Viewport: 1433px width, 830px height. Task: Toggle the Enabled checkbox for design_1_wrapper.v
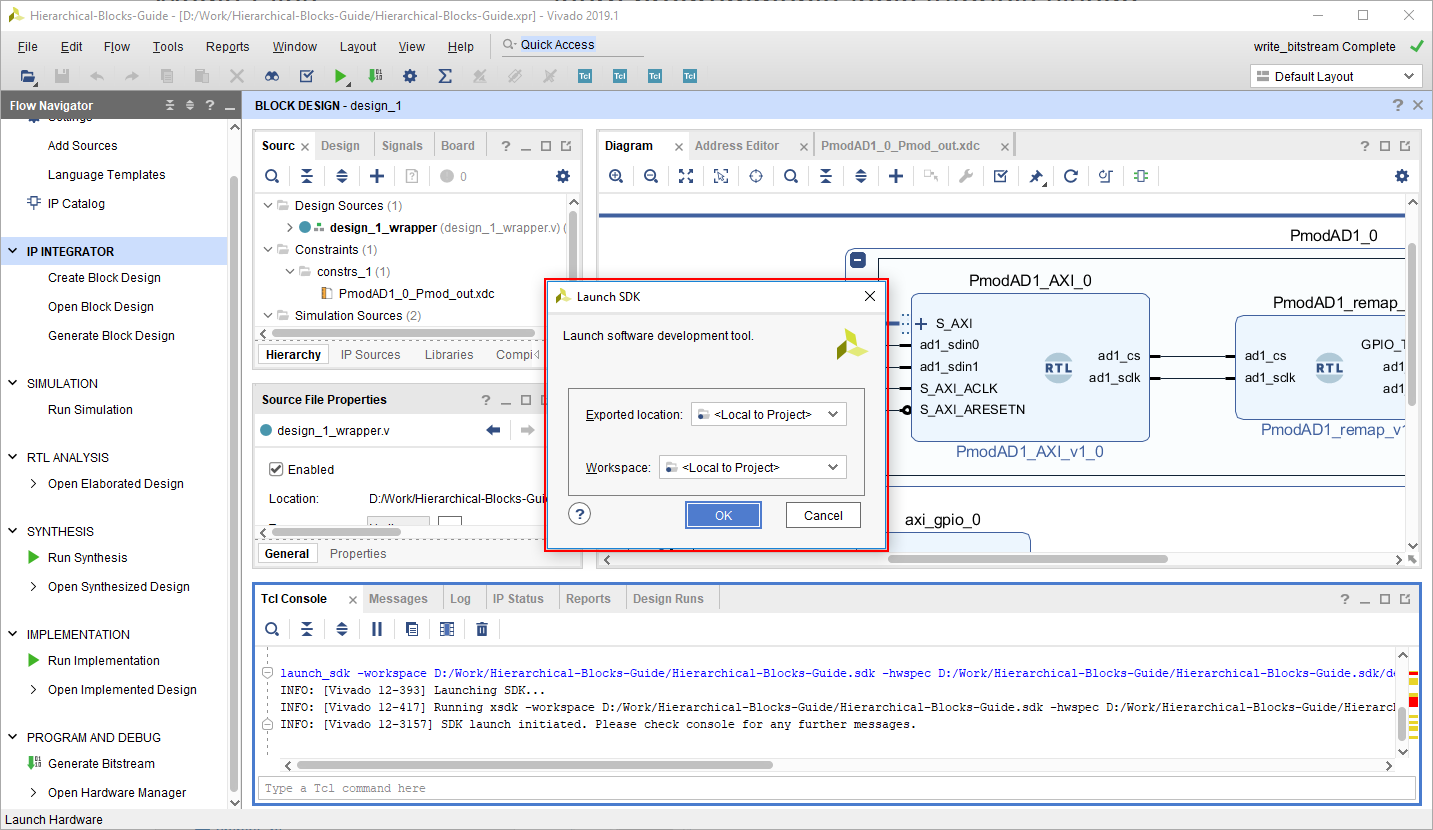[277, 469]
